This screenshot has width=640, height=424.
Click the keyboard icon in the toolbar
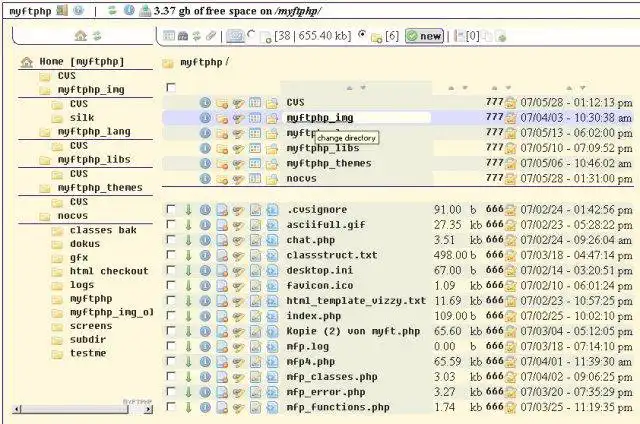236,36
